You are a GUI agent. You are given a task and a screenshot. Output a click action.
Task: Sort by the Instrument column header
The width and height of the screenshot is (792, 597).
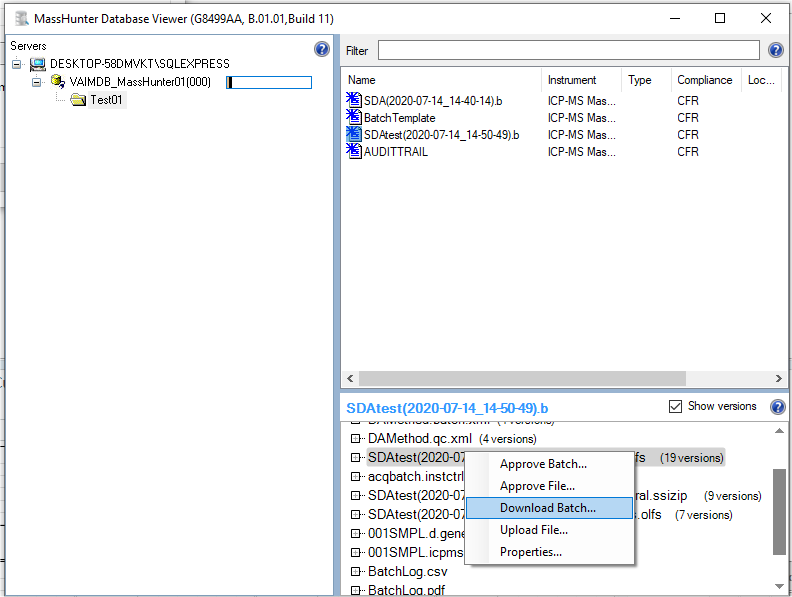(581, 80)
